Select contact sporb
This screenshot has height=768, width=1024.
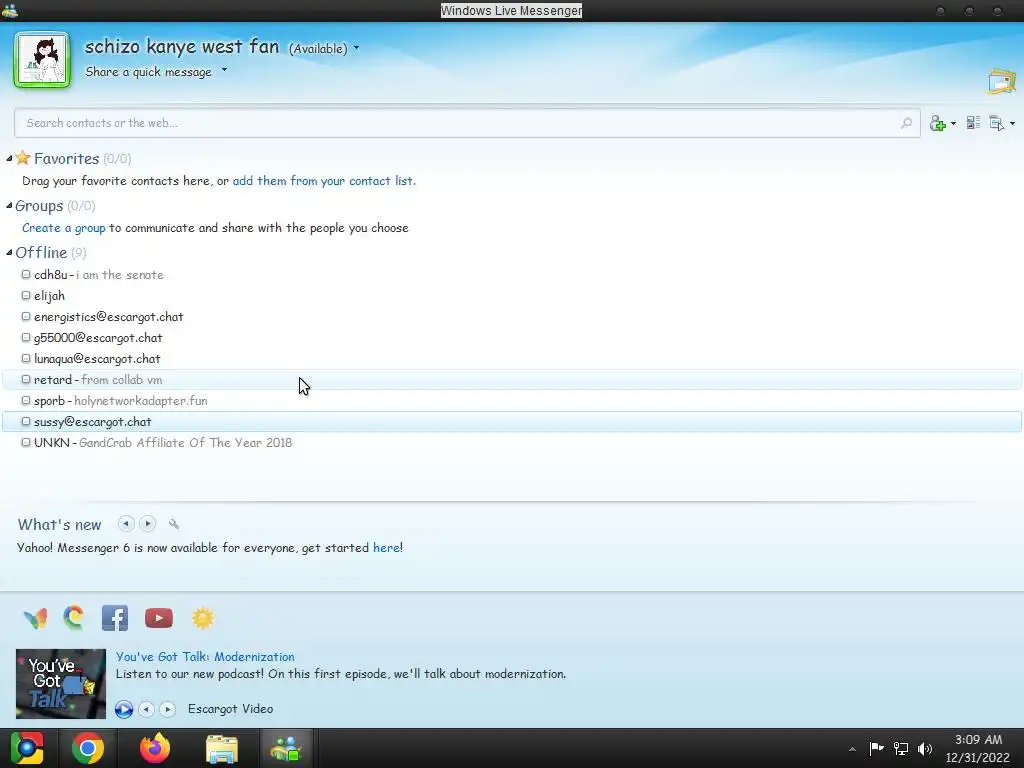pos(512,400)
